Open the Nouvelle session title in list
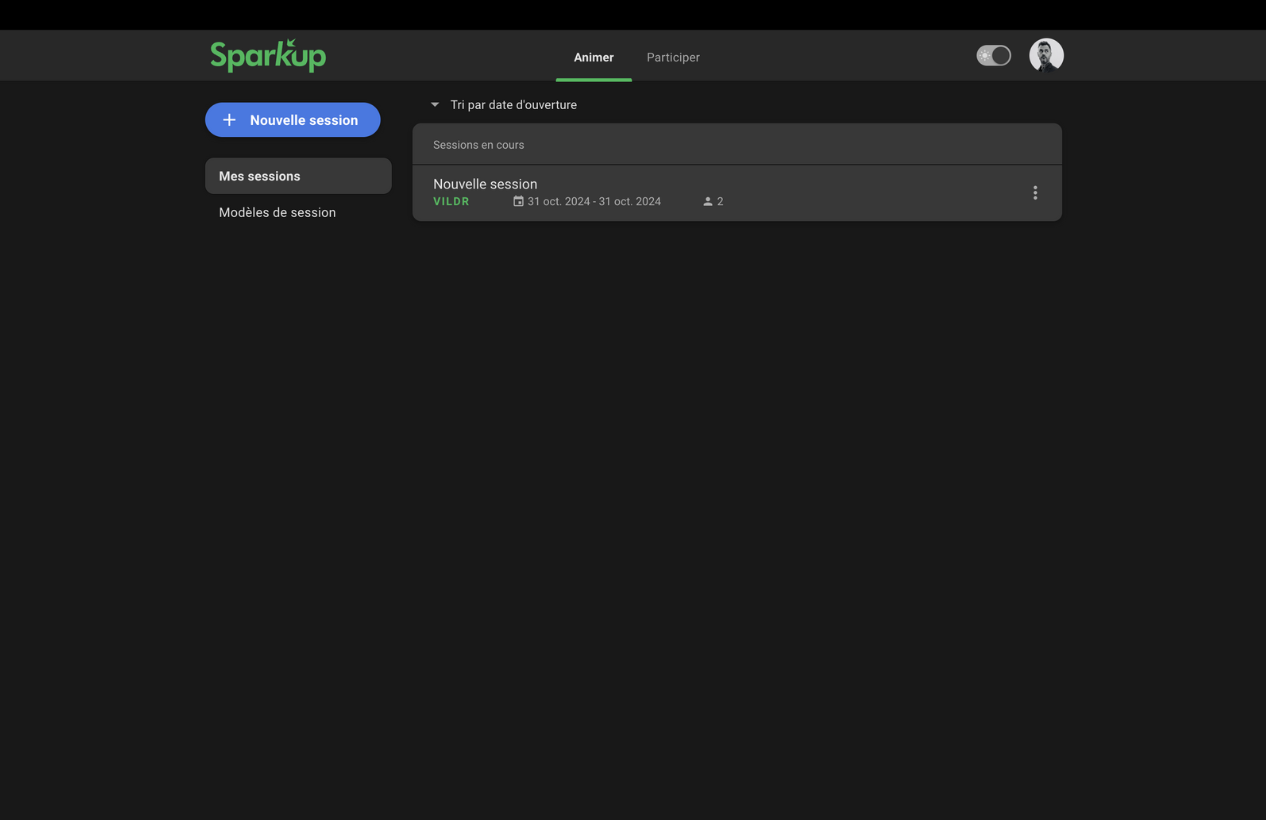Image resolution: width=1266 pixels, height=820 pixels. click(x=485, y=184)
